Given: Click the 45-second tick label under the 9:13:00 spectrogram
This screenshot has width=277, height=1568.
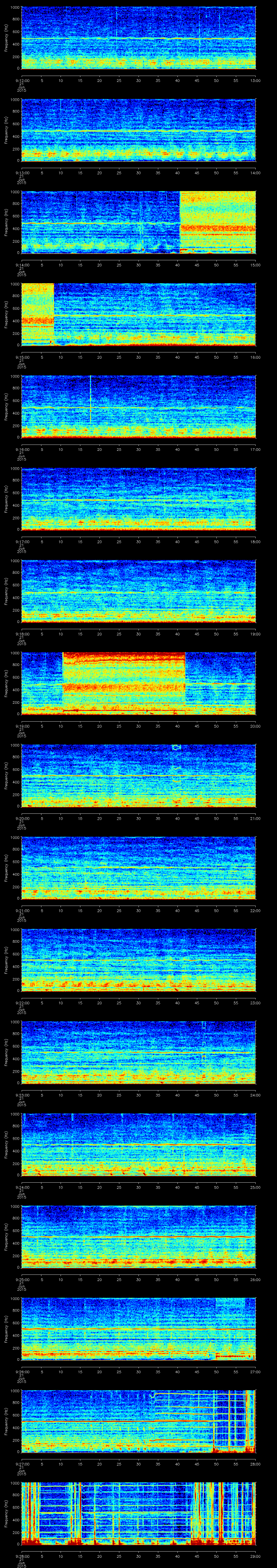Looking at the screenshot, I should pyautogui.click(x=197, y=173).
